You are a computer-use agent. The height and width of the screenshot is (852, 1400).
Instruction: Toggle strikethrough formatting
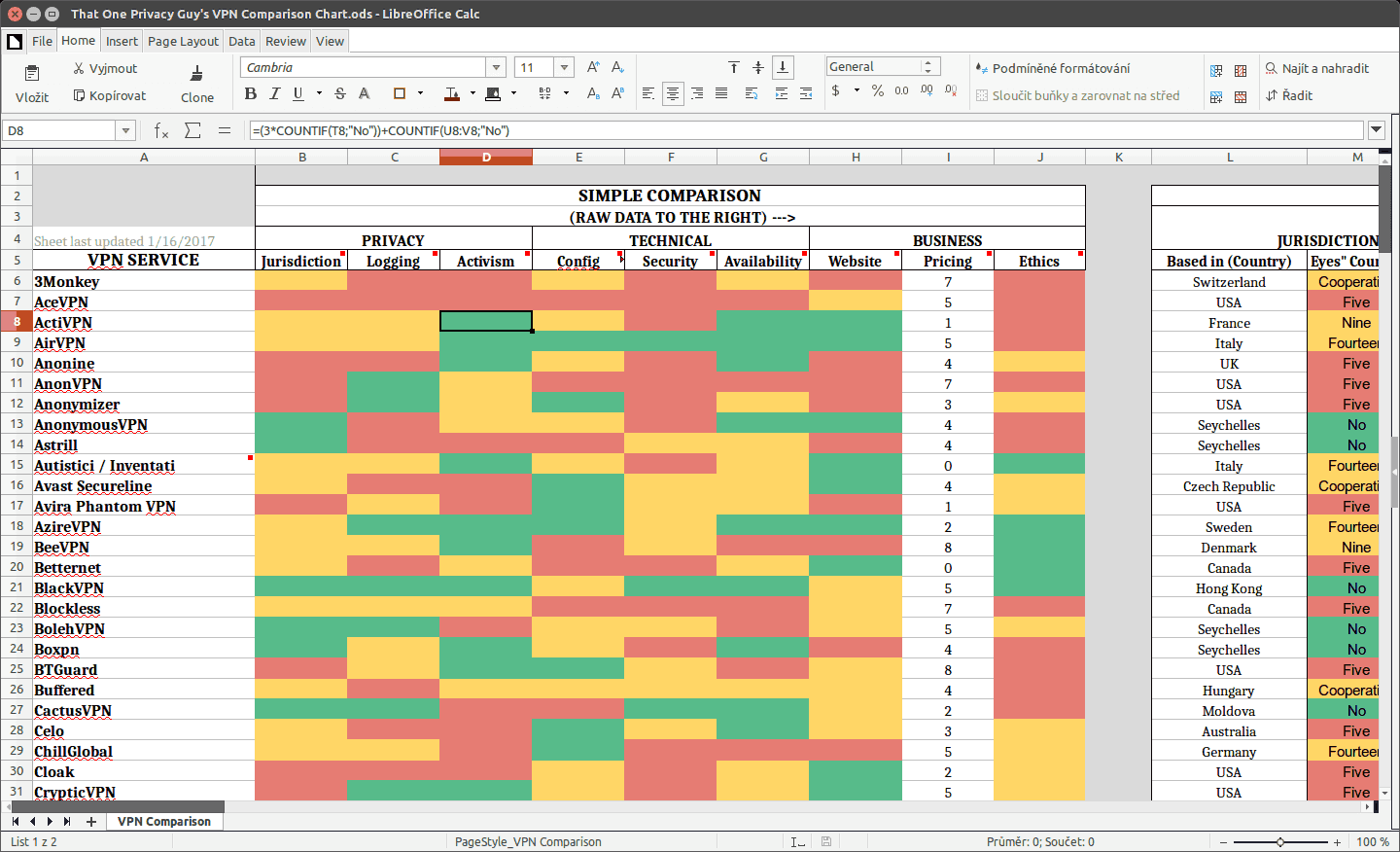tap(339, 93)
